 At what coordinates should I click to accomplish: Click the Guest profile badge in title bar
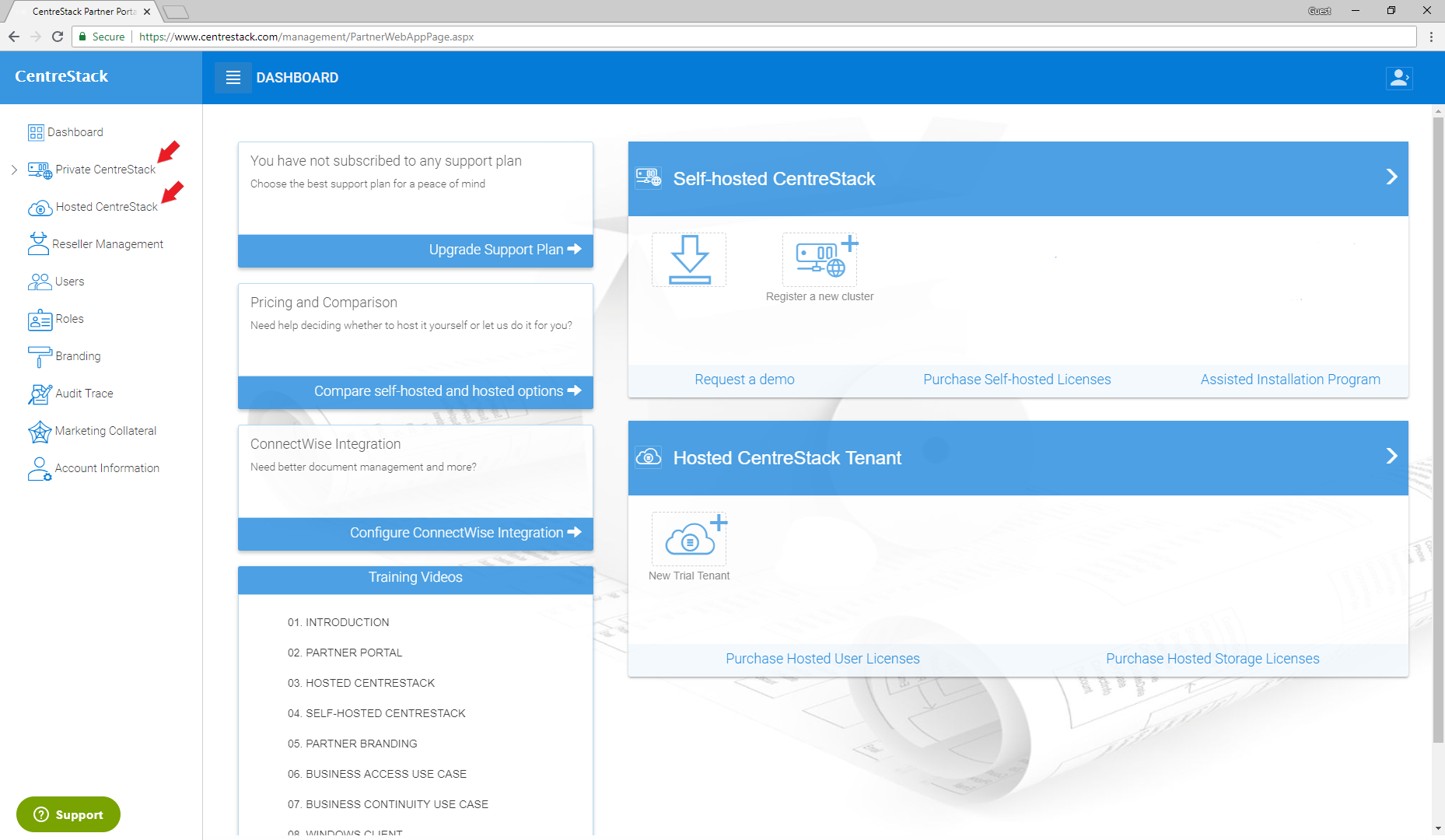coord(1320,11)
